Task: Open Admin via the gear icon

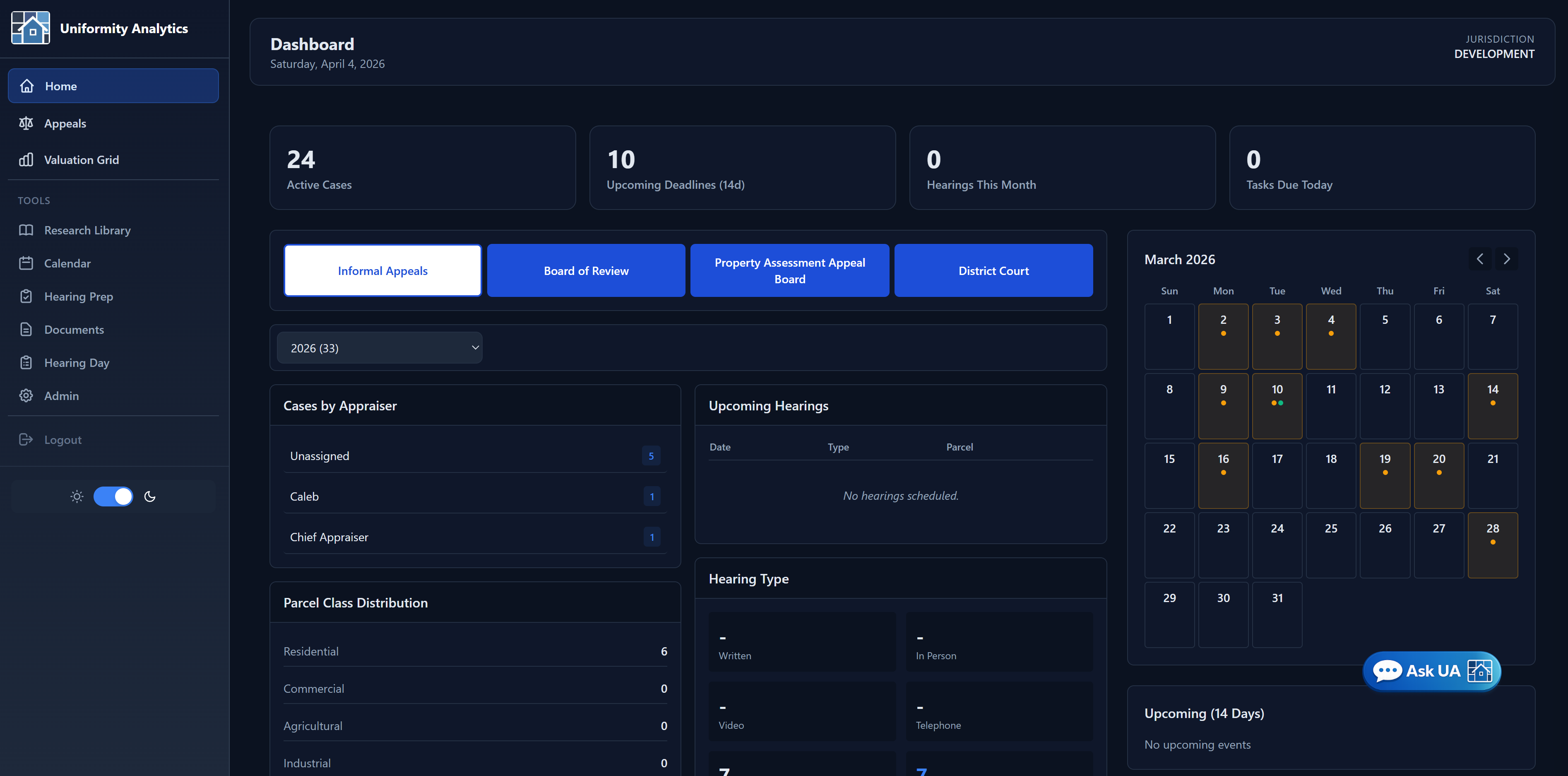Action: coord(62,395)
